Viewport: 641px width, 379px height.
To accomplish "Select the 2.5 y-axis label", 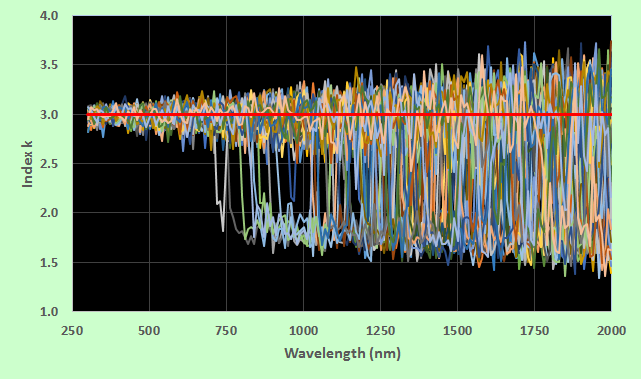I will click(49, 164).
